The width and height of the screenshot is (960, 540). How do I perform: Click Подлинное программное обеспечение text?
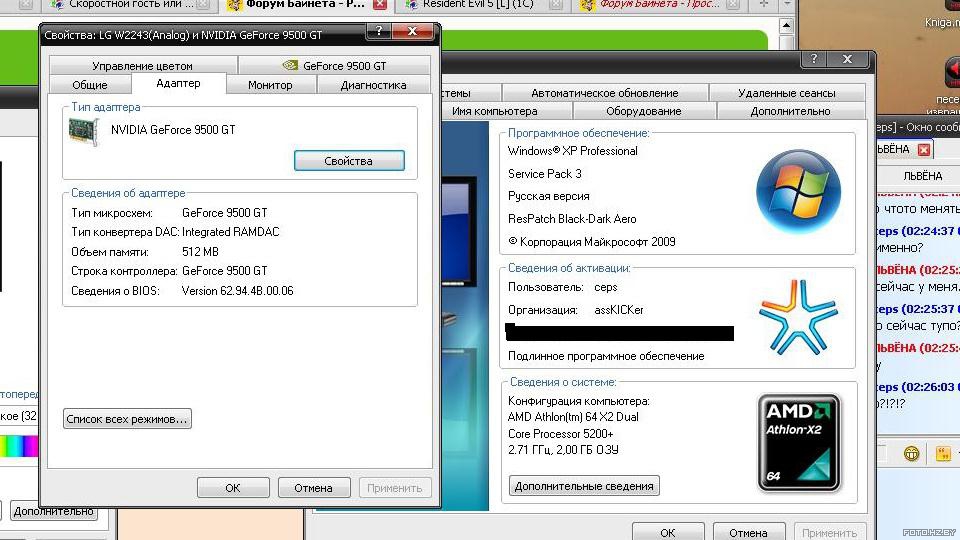click(x=606, y=356)
